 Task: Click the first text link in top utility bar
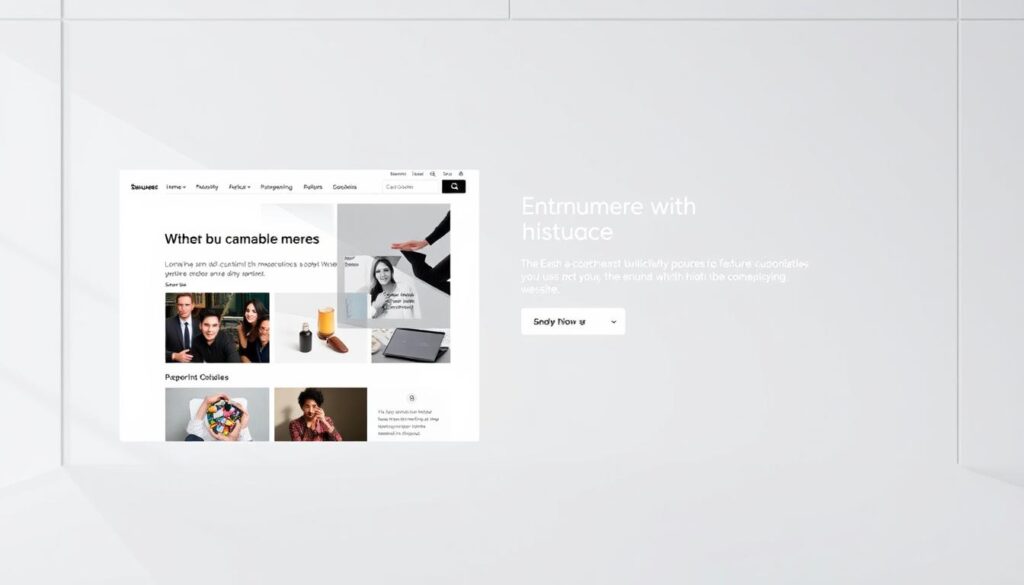pos(398,174)
